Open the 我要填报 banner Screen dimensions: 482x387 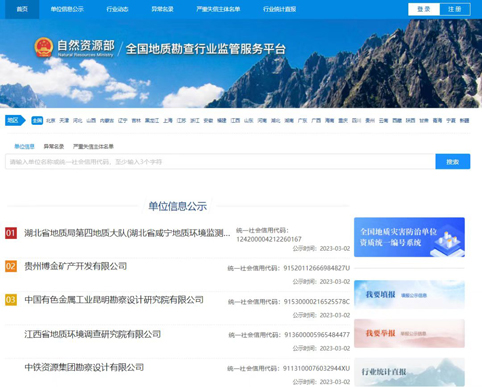[x=409, y=295]
